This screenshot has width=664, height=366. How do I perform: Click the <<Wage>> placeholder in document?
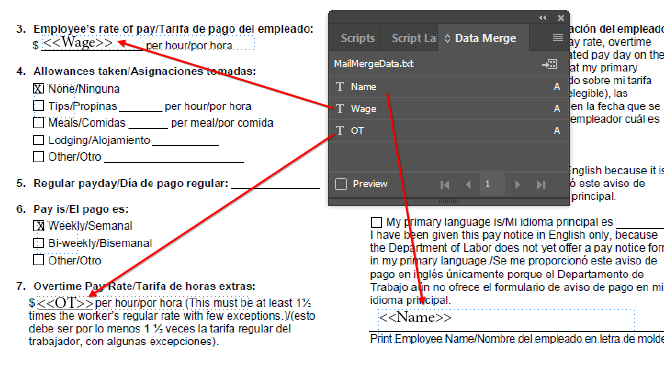tap(78, 43)
